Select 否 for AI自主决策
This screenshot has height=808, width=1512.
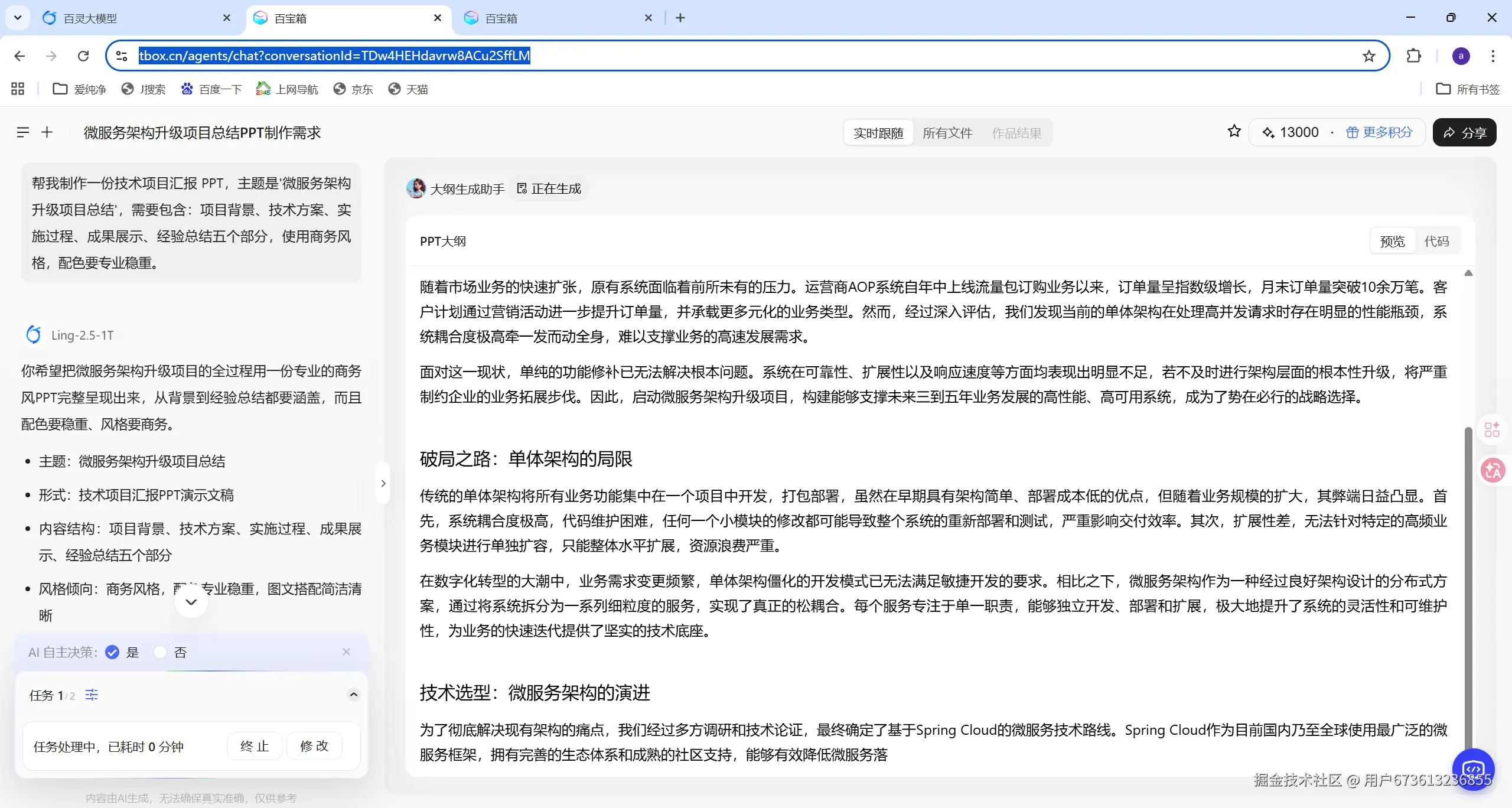160,652
